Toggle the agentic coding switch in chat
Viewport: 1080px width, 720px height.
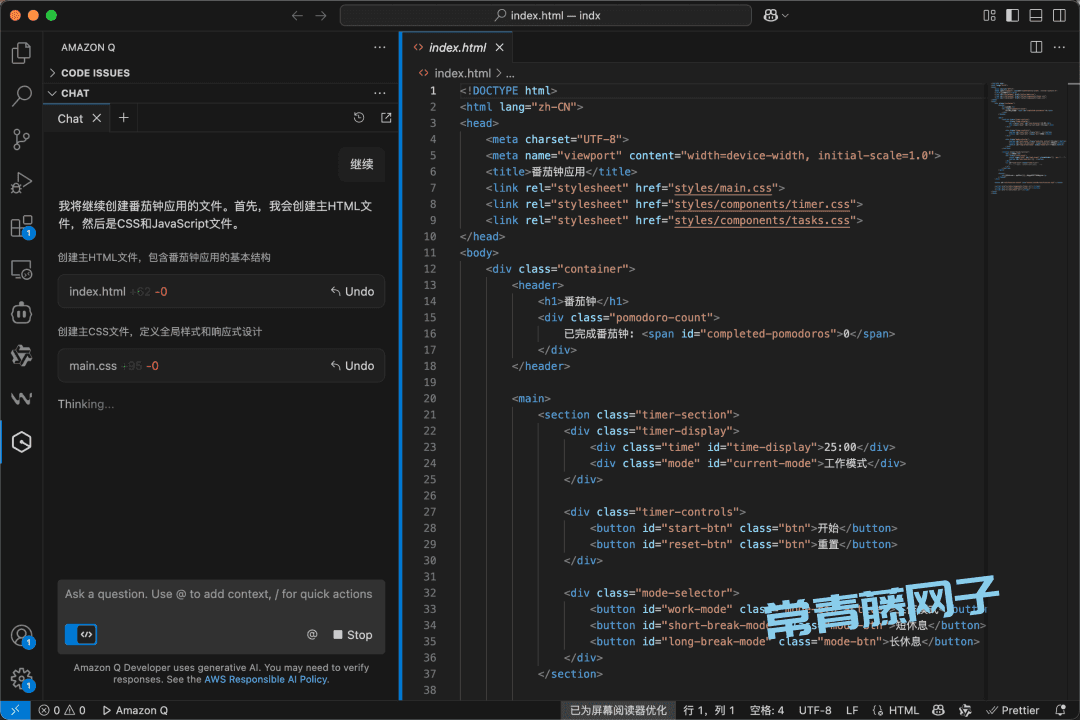(81, 634)
